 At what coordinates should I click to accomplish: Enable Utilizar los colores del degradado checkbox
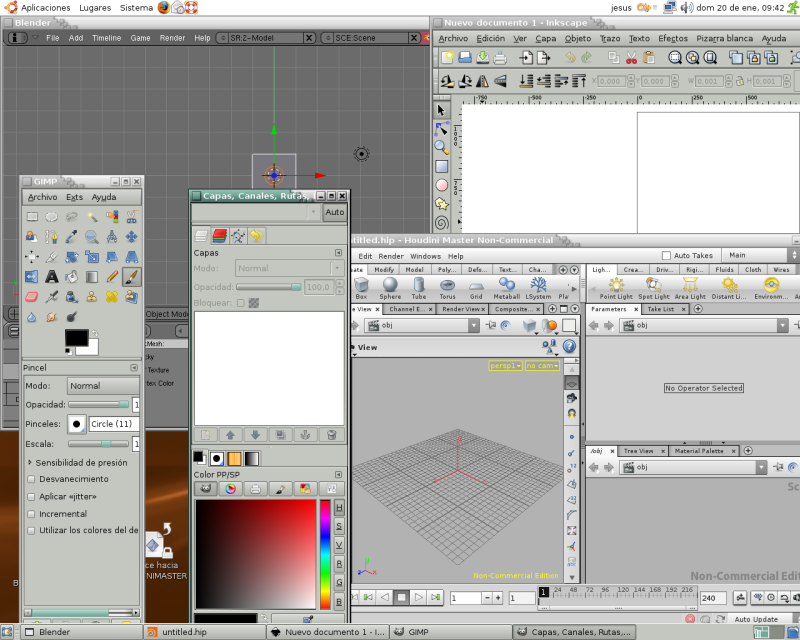point(31,530)
